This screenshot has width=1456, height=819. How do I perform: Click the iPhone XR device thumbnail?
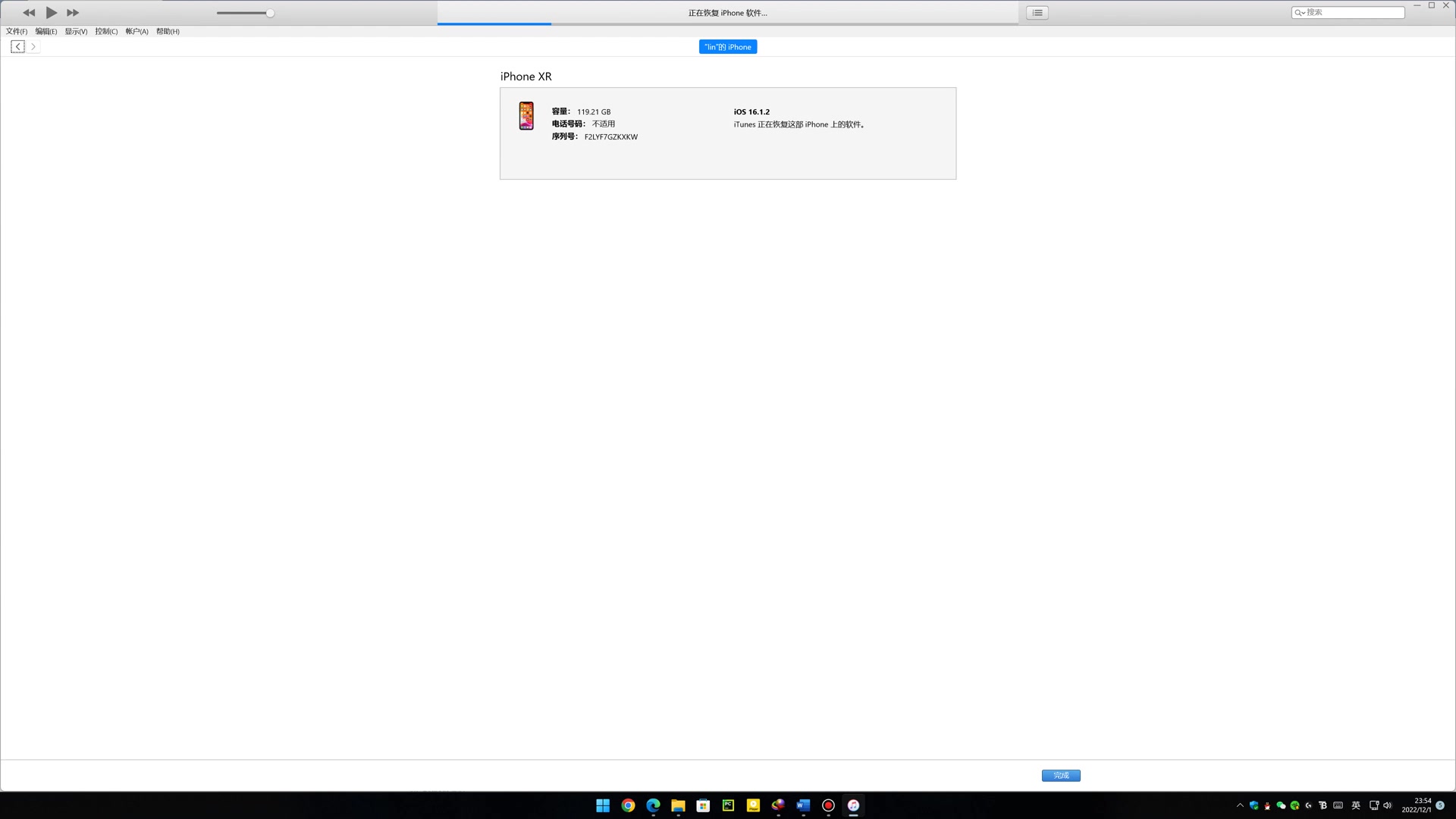pos(526,116)
